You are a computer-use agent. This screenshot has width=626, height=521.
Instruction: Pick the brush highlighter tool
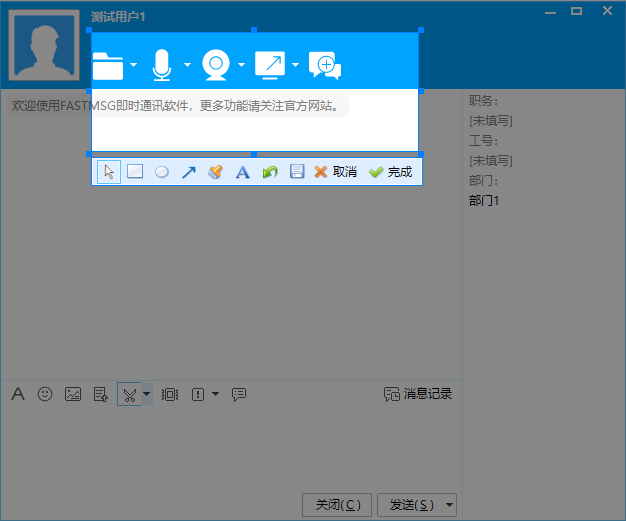(215, 172)
